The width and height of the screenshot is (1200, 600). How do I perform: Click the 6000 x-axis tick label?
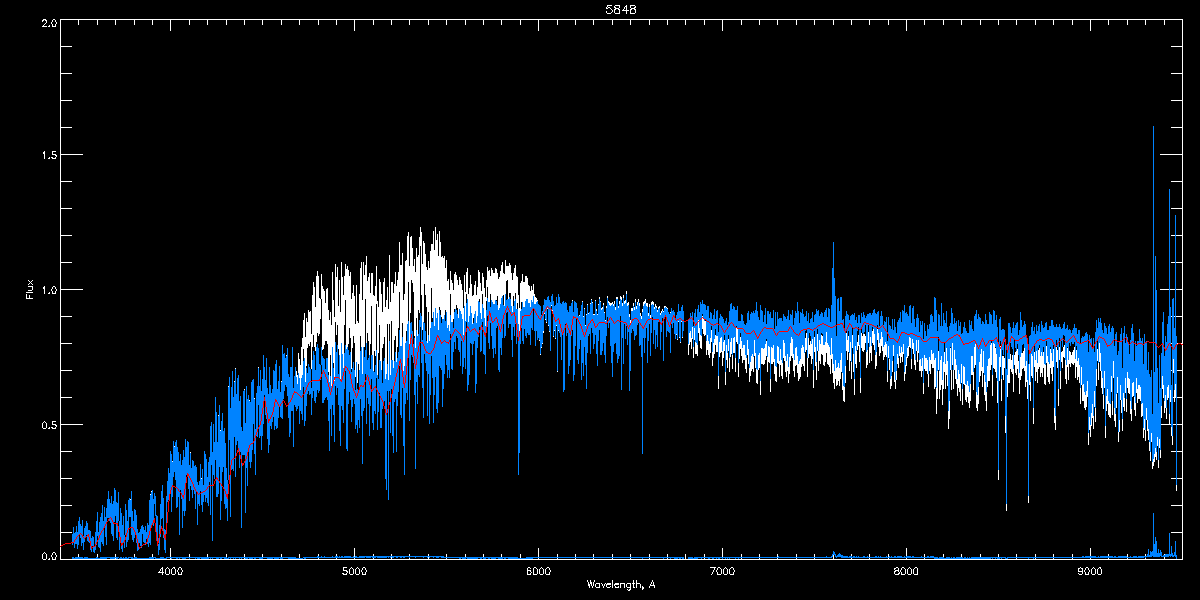click(x=538, y=572)
